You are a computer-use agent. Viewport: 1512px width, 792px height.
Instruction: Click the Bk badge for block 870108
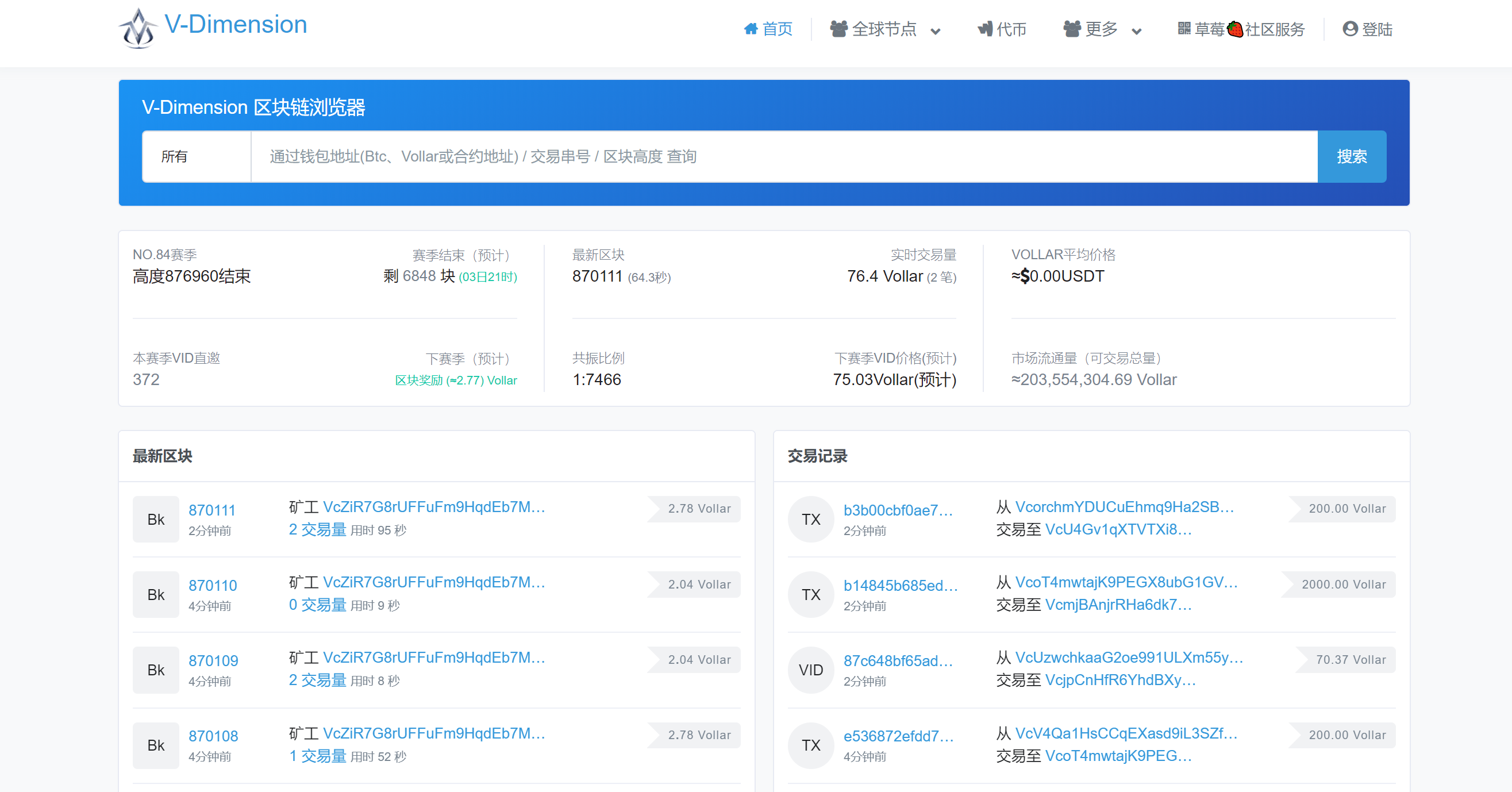(156, 745)
